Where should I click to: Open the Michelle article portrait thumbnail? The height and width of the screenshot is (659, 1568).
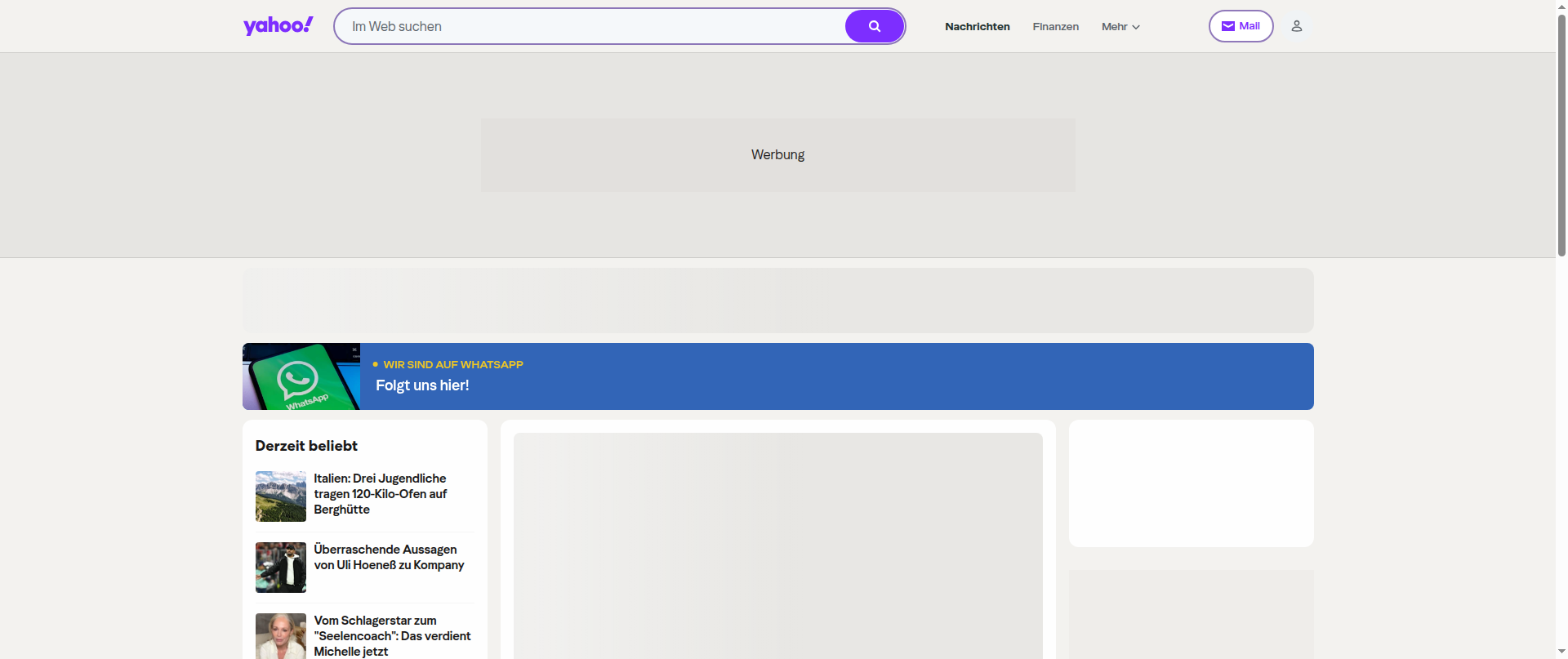coord(281,636)
